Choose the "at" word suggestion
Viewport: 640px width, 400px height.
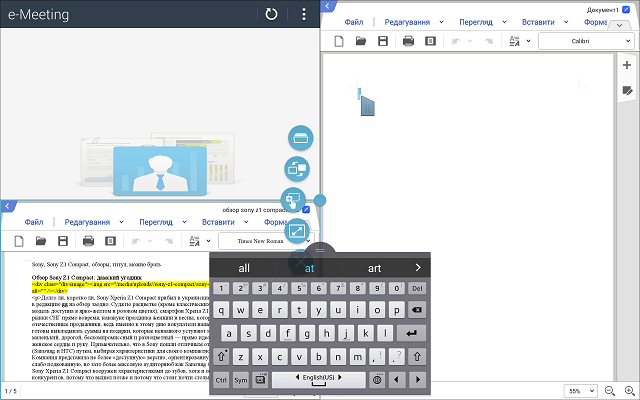tap(309, 268)
